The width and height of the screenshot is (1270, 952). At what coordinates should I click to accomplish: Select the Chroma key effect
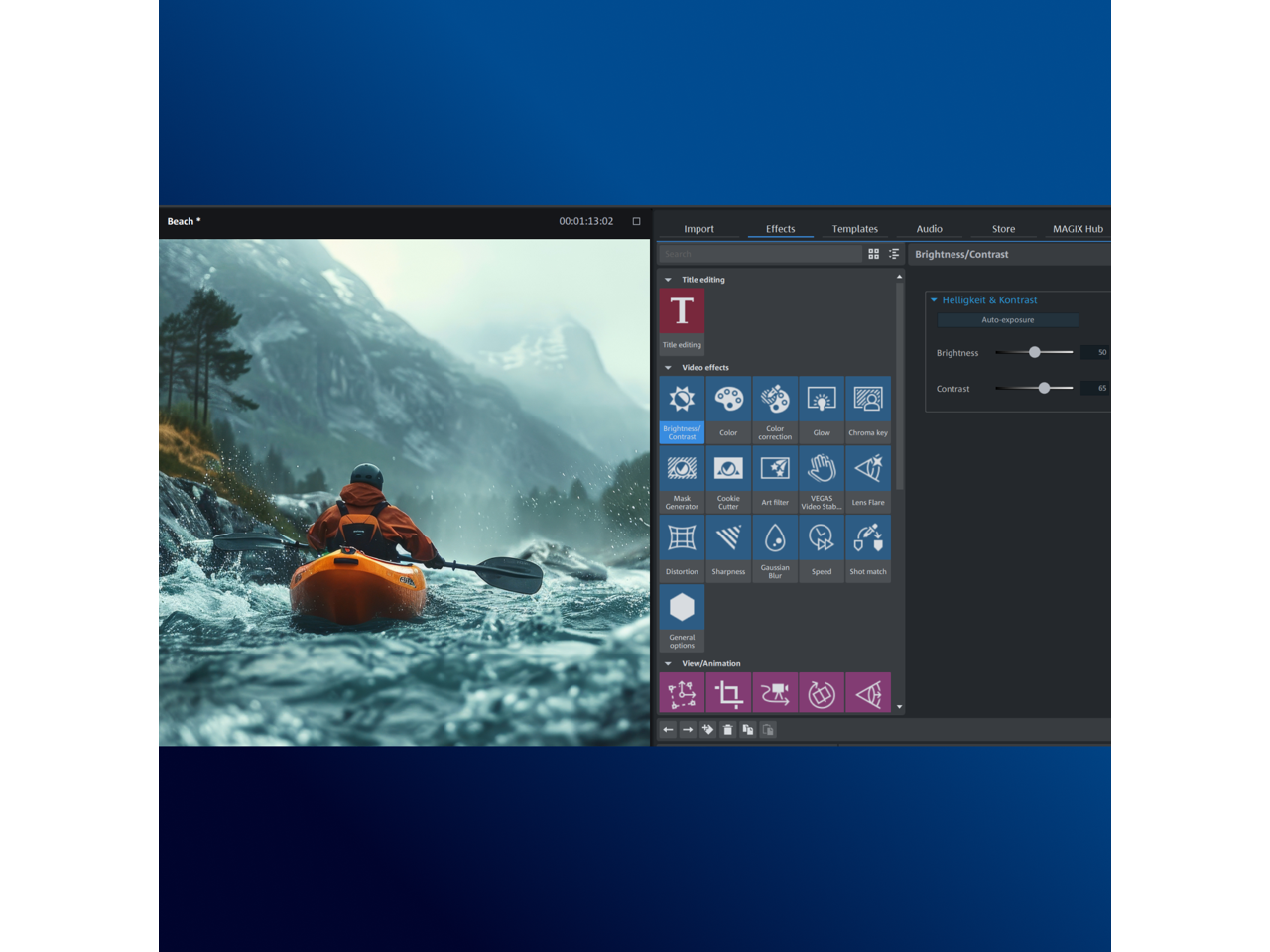click(868, 409)
